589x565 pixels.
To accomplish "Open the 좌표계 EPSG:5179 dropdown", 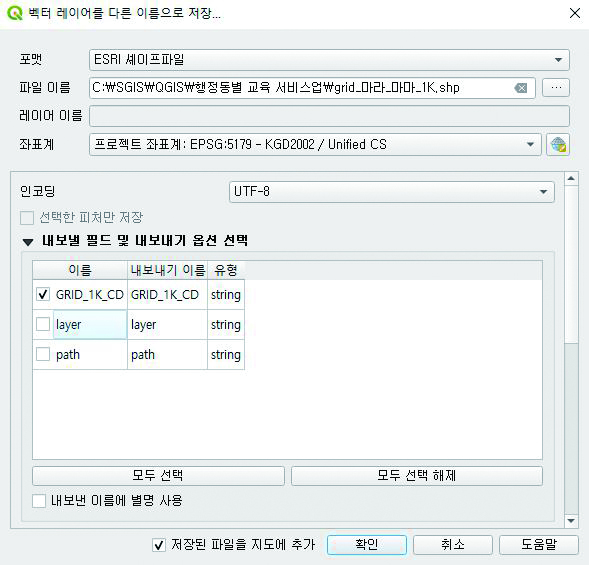I will point(315,145).
